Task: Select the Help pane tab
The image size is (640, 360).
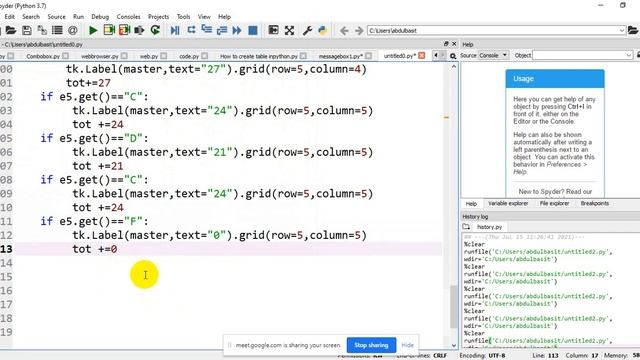Action: [x=471, y=203]
